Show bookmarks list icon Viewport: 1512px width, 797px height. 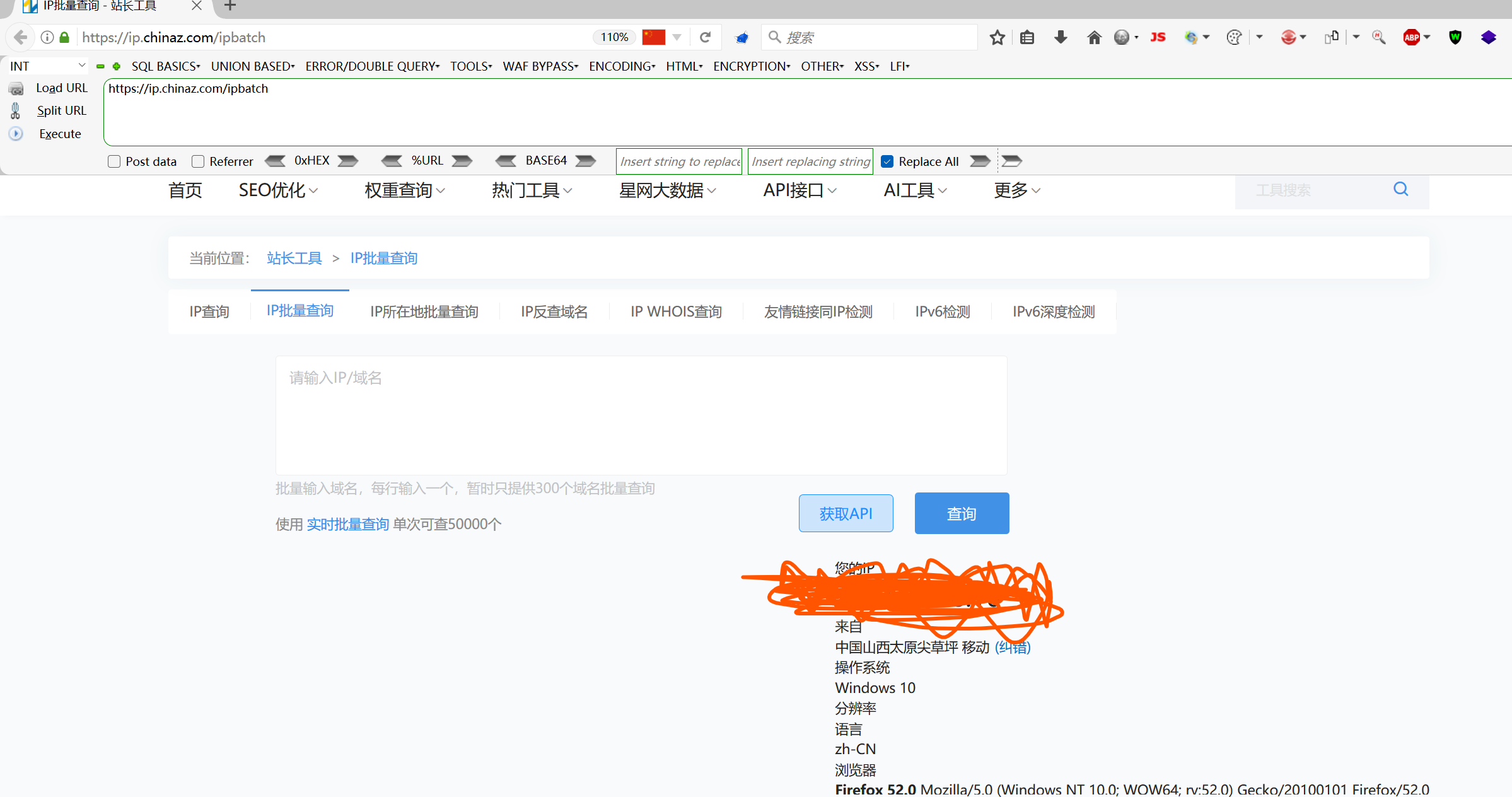pos(1027,38)
